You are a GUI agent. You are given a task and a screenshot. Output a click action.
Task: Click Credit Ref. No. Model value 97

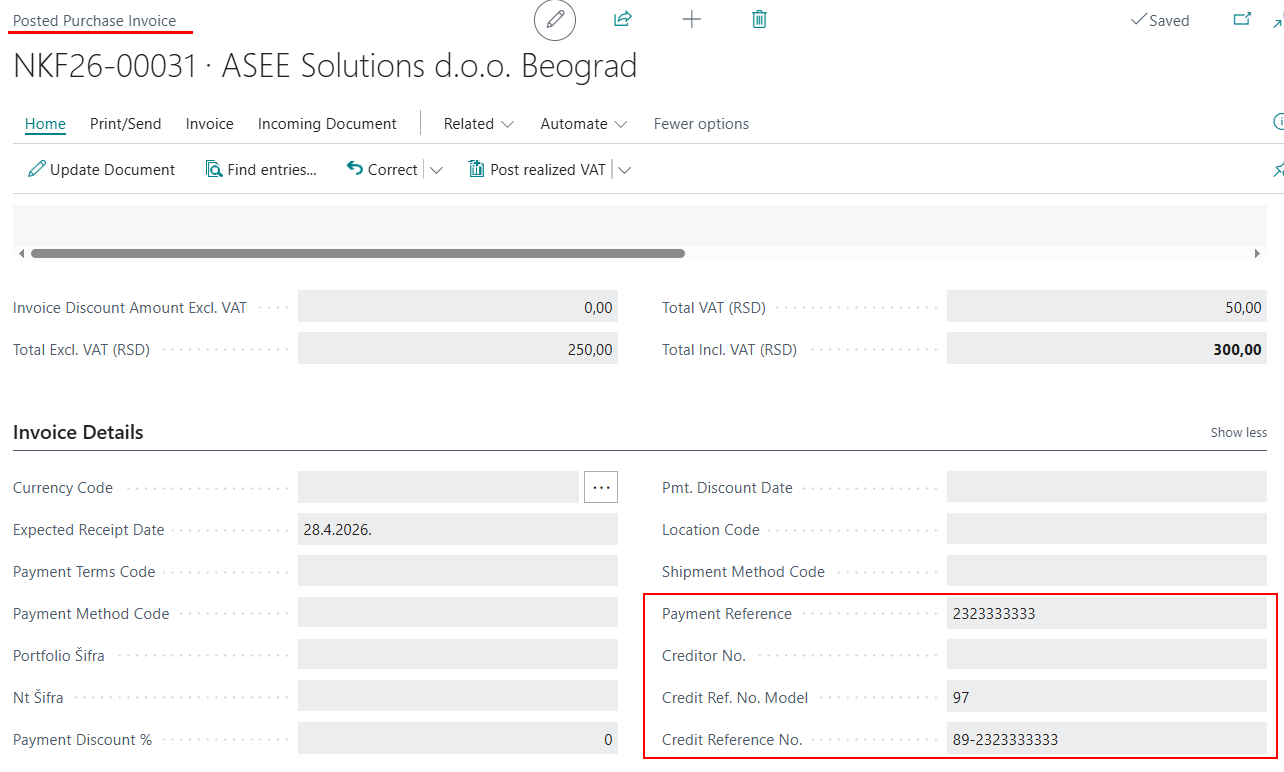pos(1107,698)
